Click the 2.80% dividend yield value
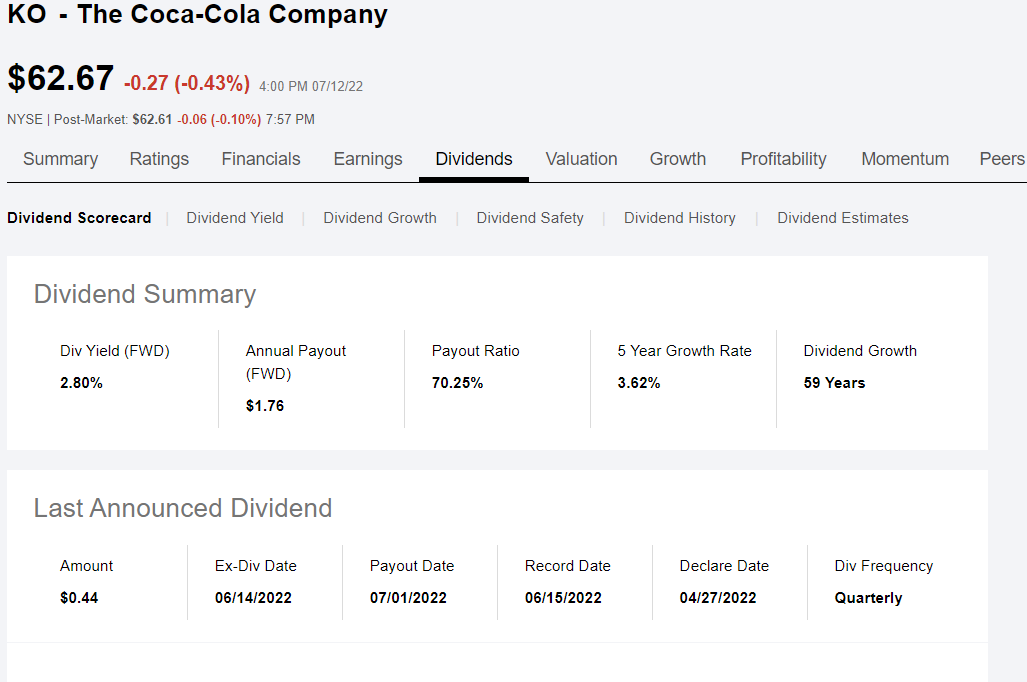The width and height of the screenshot is (1027, 682). [x=81, y=383]
